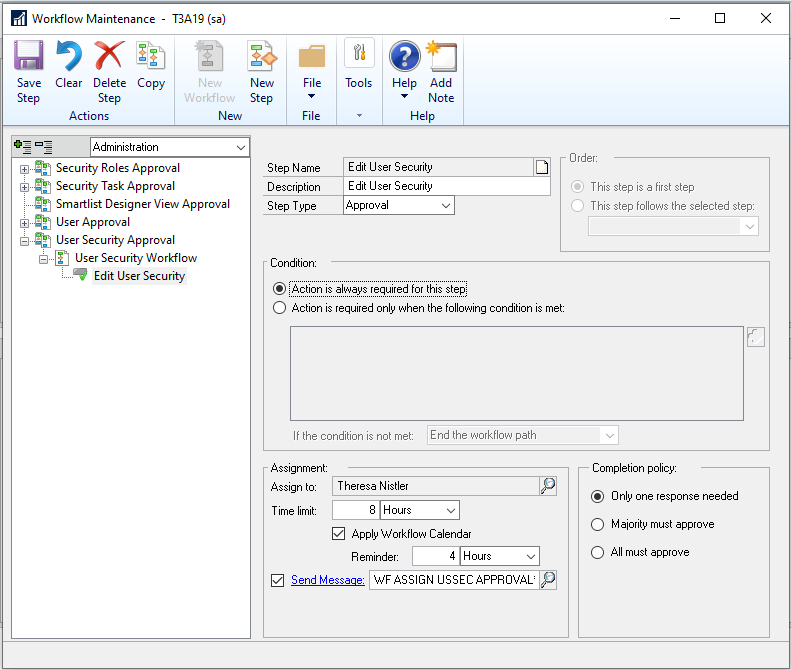Click the Tools wrench icon

(359, 52)
